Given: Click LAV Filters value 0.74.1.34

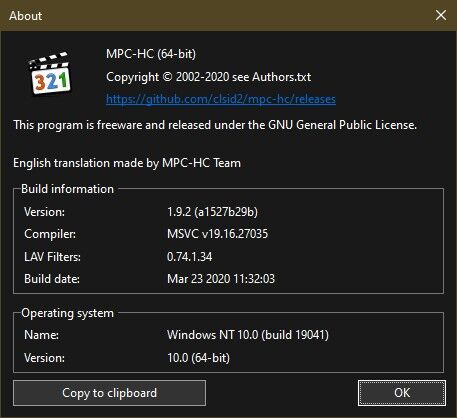Looking at the screenshot, I should pos(189,257).
